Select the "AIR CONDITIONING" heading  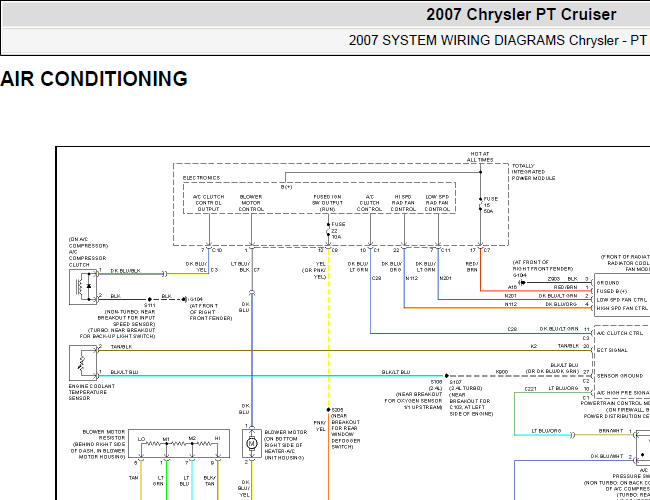[94, 79]
